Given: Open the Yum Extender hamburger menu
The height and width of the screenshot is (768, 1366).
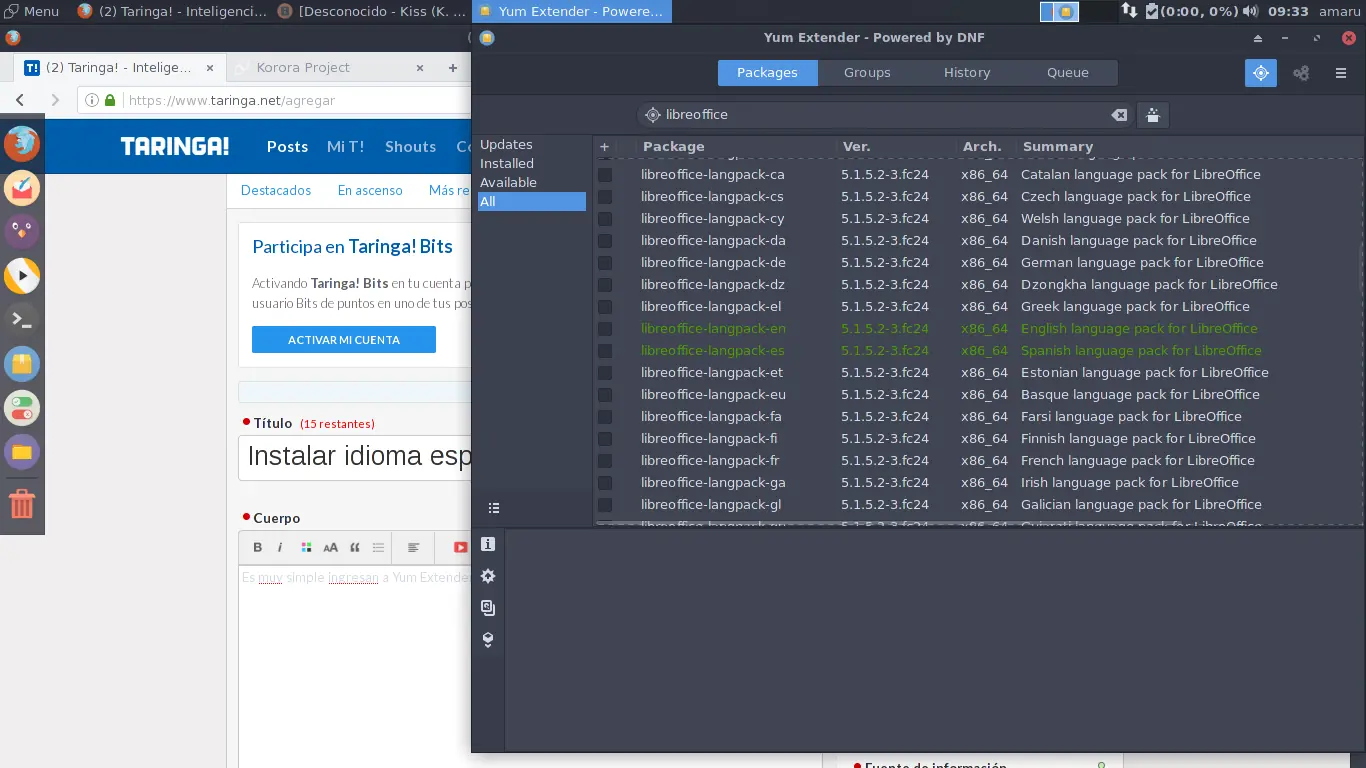Looking at the screenshot, I should tap(1341, 73).
